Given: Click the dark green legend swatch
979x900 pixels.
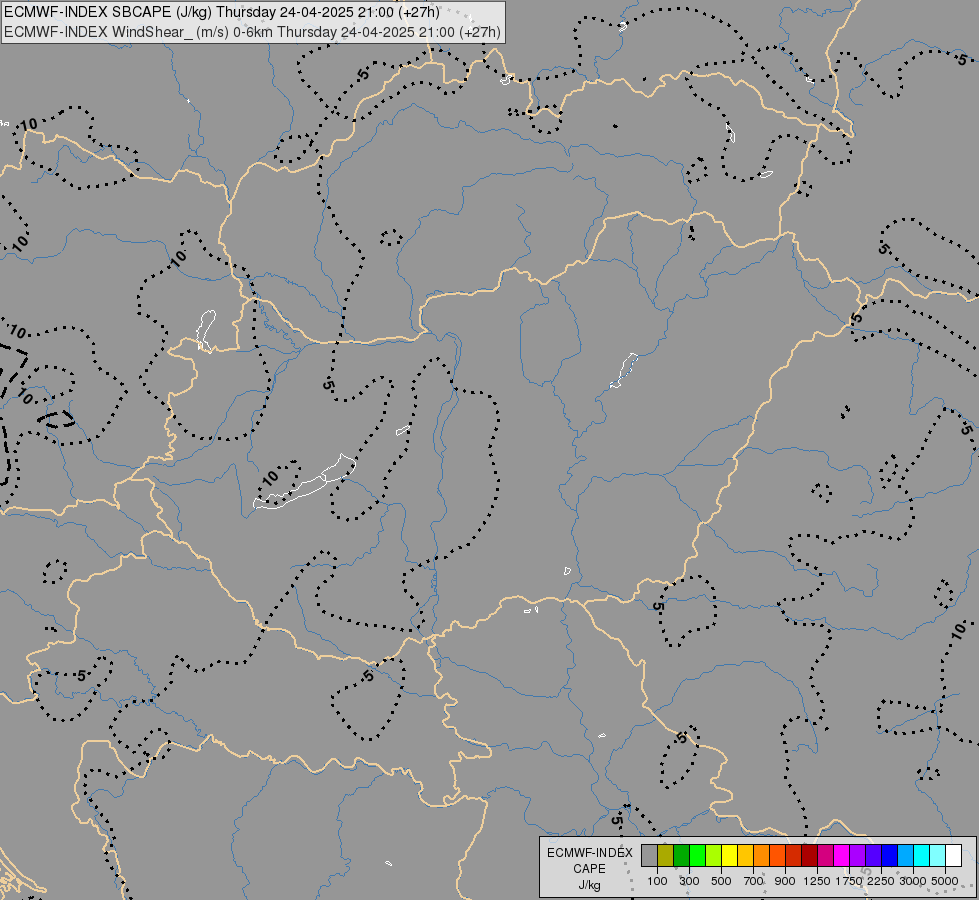Looking at the screenshot, I should 682,855.
